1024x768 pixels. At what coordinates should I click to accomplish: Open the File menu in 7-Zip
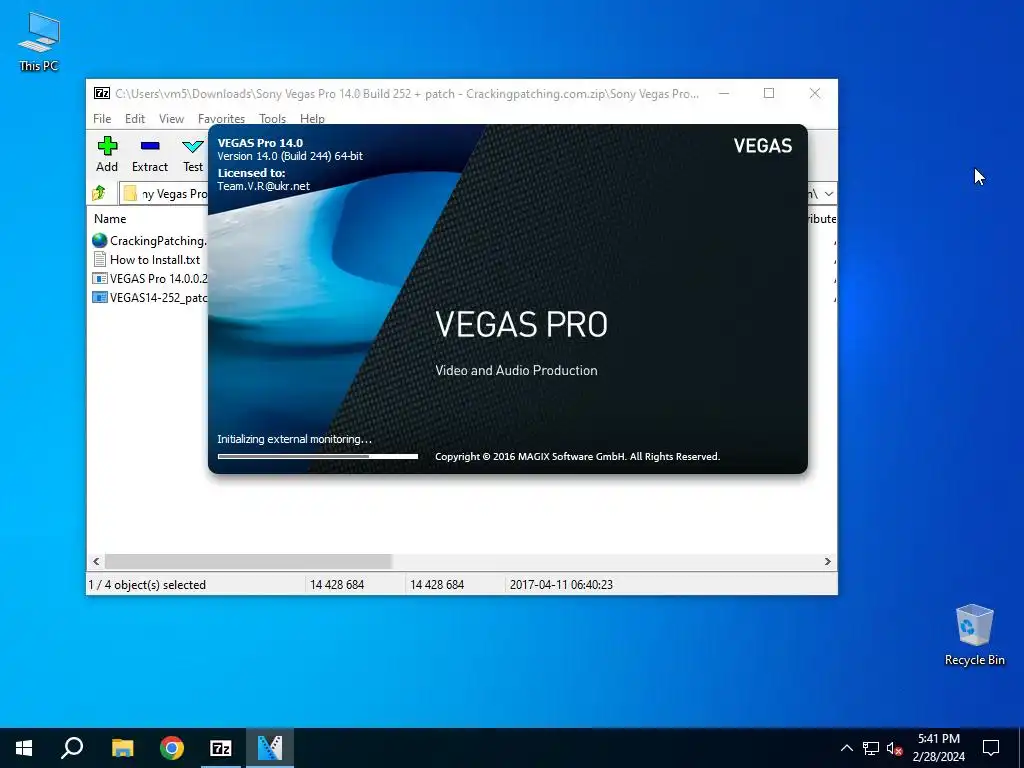pyautogui.click(x=102, y=118)
